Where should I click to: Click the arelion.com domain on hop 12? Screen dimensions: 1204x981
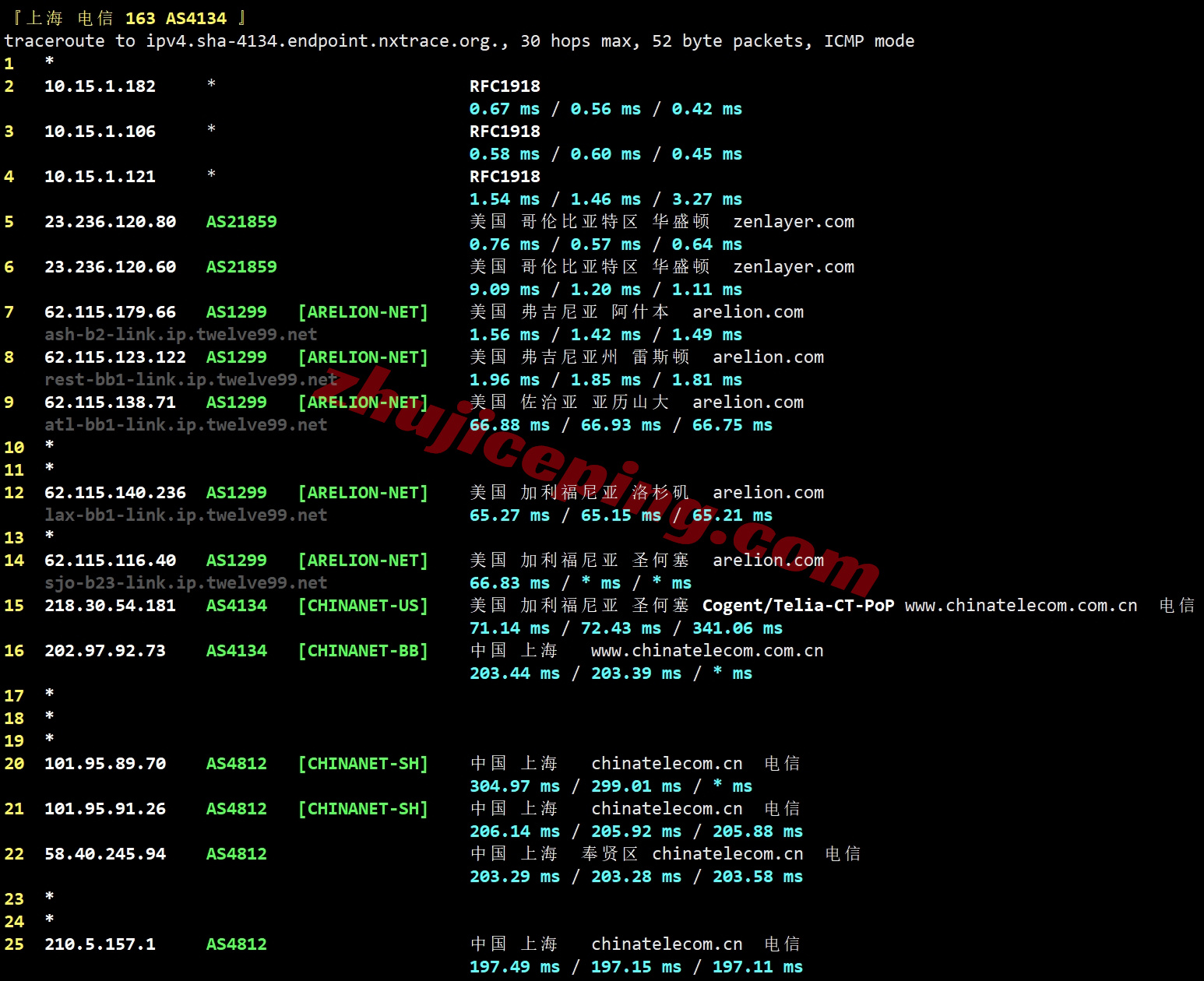point(768,493)
